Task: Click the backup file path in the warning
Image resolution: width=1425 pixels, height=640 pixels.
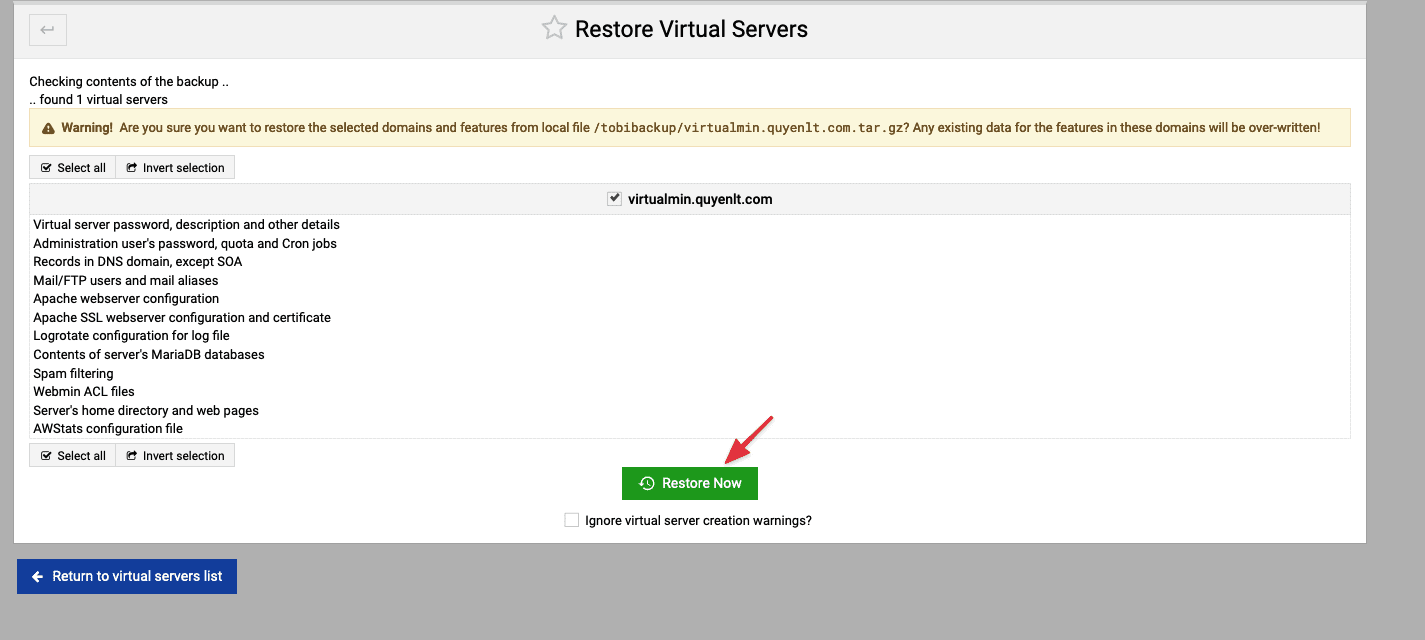Action: 749,128
